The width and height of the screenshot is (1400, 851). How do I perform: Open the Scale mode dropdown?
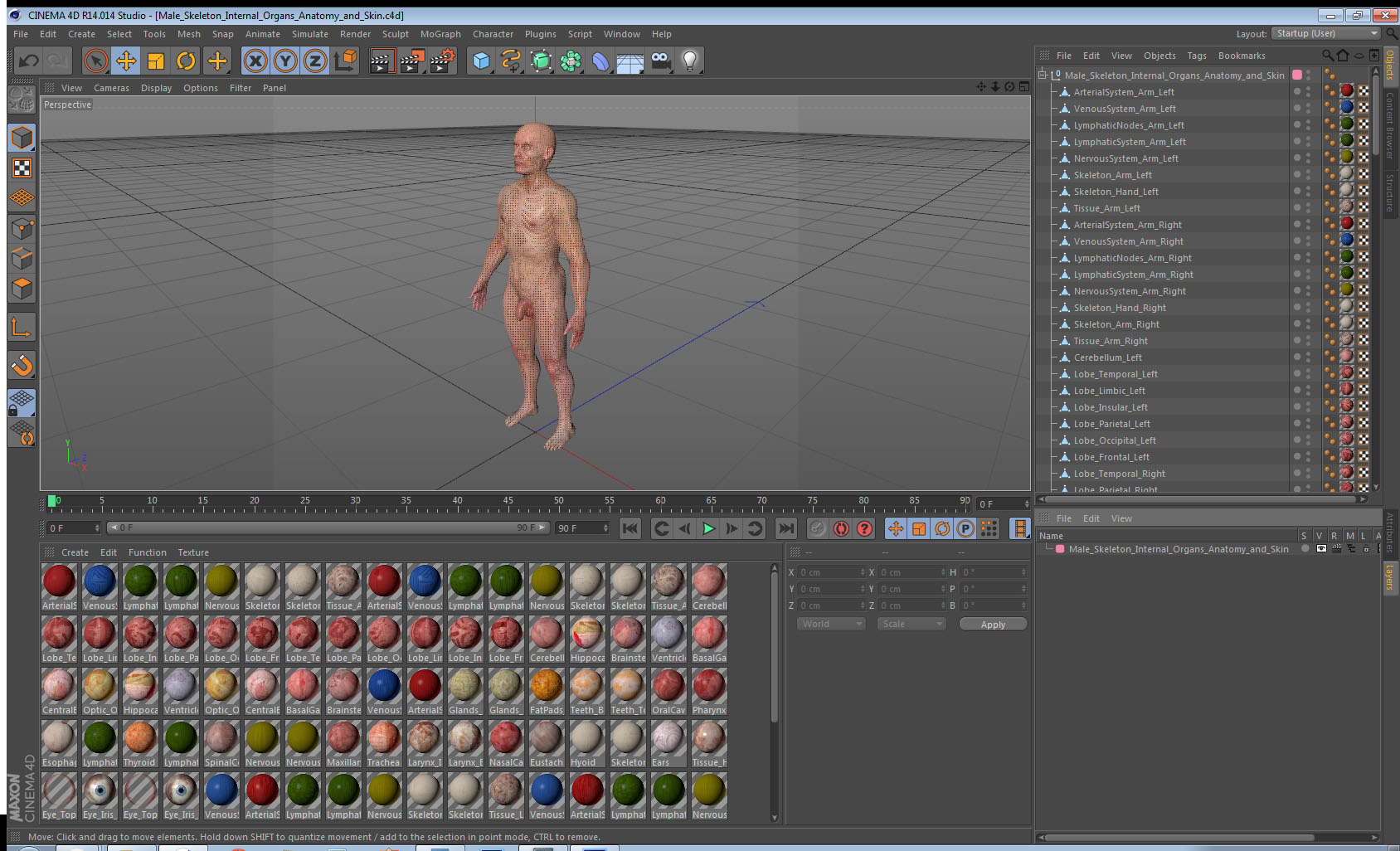(911, 624)
